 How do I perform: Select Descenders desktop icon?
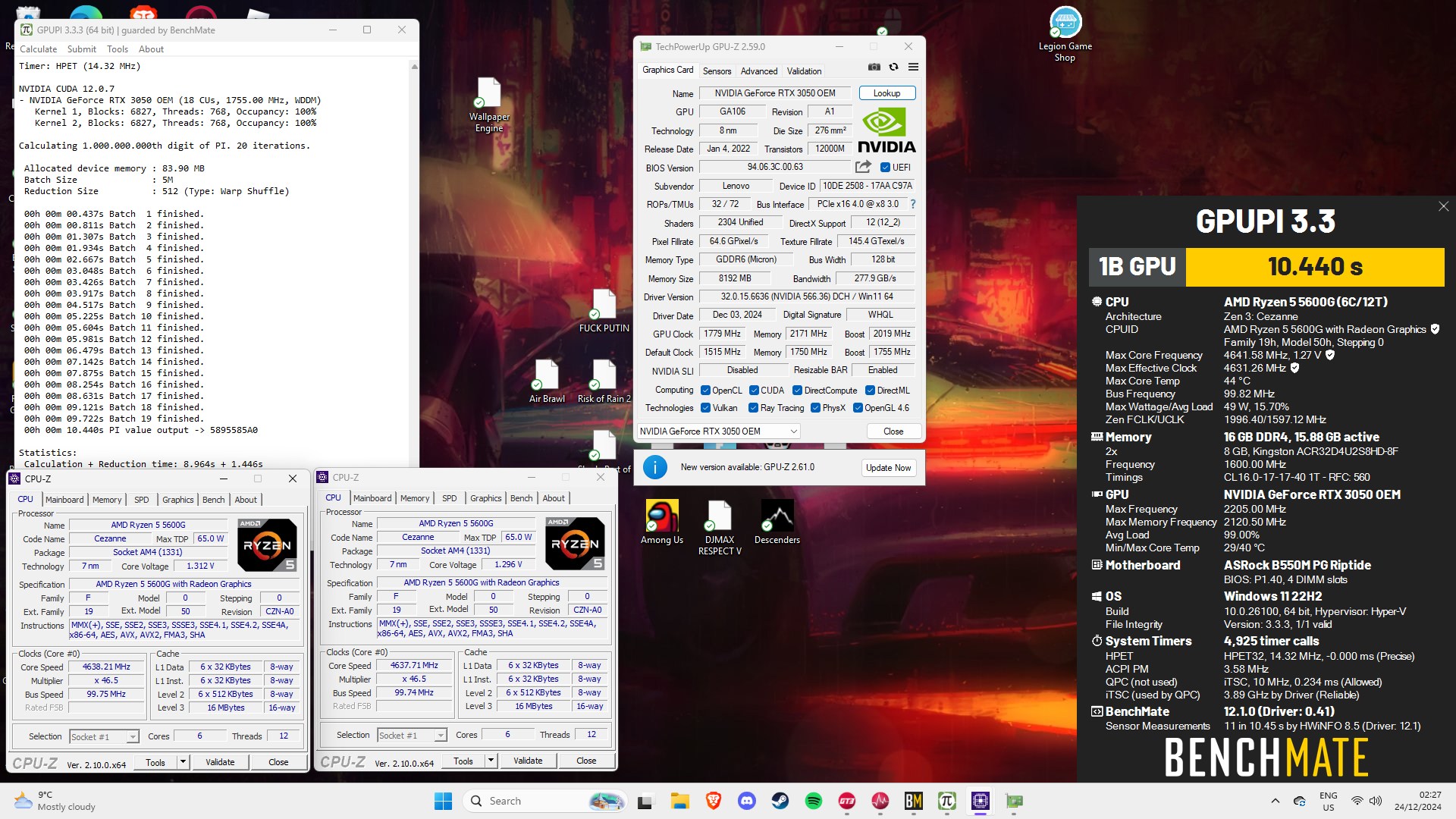[777, 522]
